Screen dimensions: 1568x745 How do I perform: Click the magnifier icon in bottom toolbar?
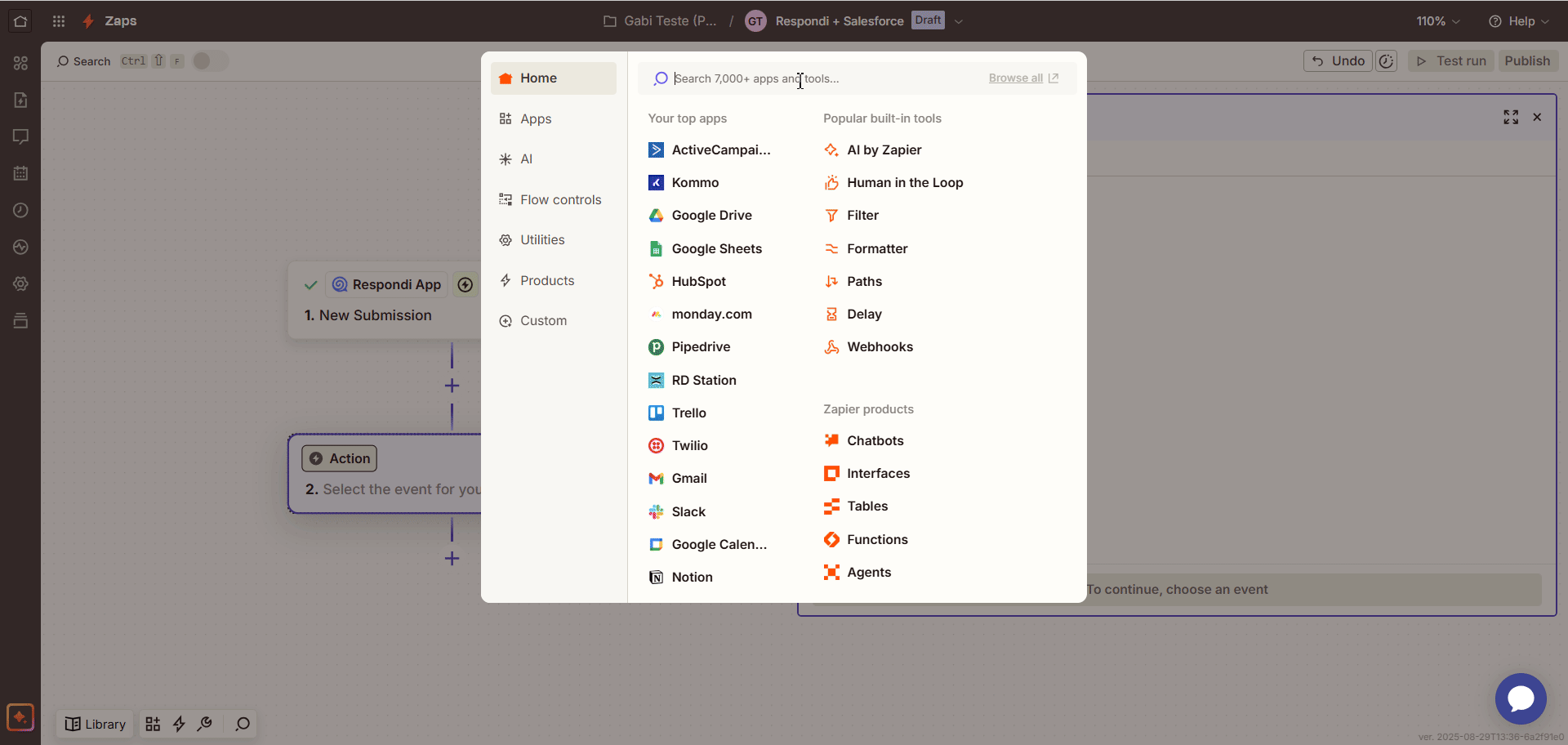click(x=243, y=724)
